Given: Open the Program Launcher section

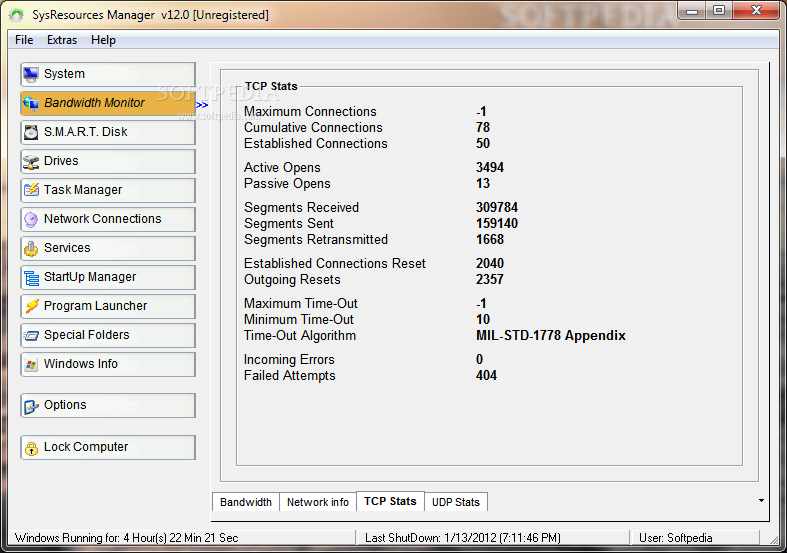Looking at the screenshot, I should (x=108, y=306).
